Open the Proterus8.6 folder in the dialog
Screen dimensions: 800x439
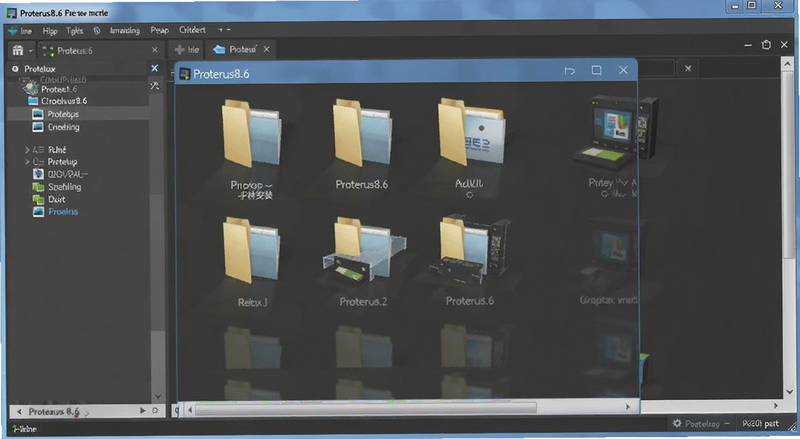[362, 134]
